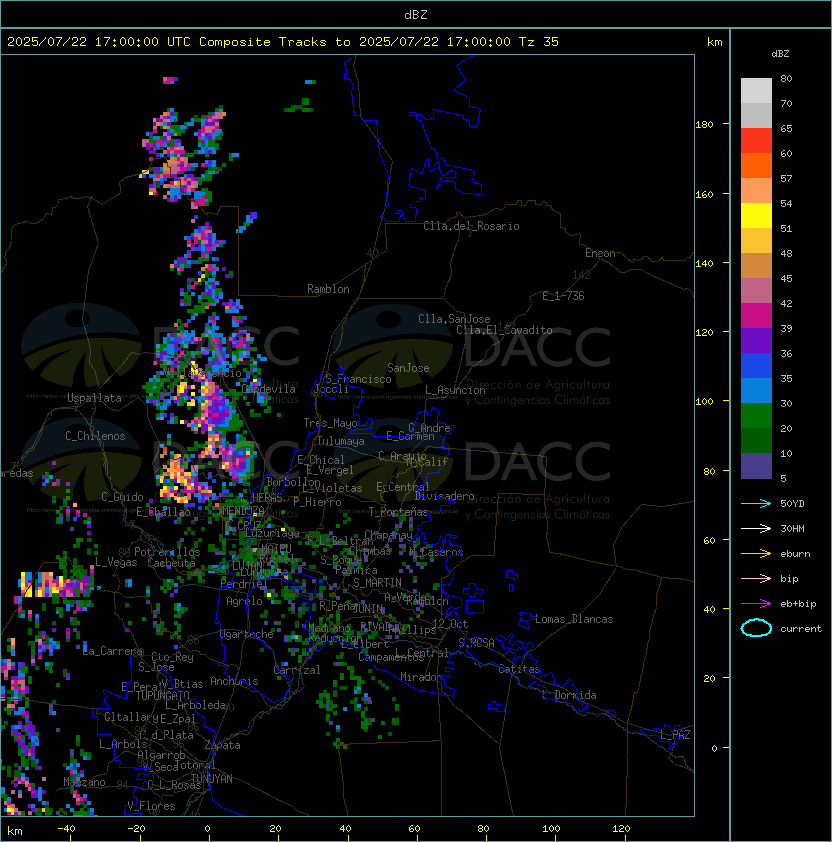This screenshot has height=842, width=832.
Task: Click the L_PAZ label near right edge
Action: point(675,735)
